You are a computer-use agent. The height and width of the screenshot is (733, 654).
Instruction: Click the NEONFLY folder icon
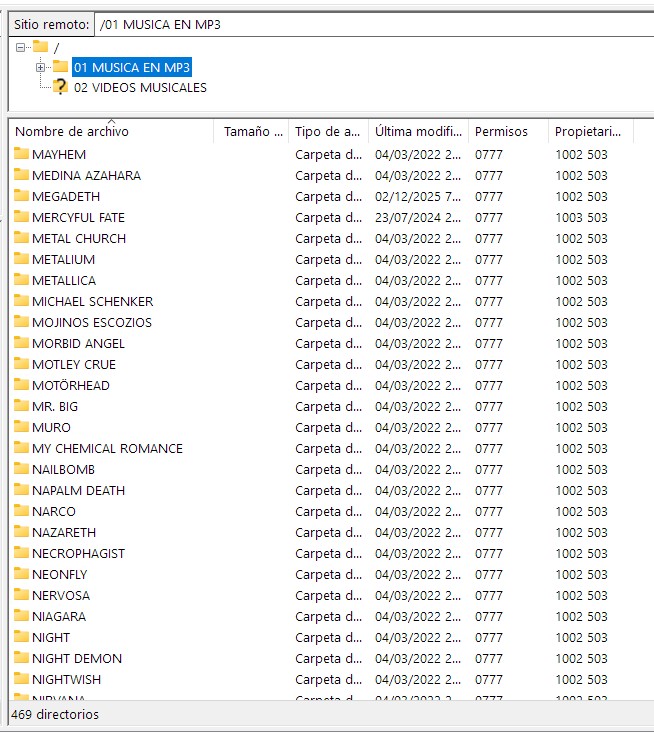22,574
